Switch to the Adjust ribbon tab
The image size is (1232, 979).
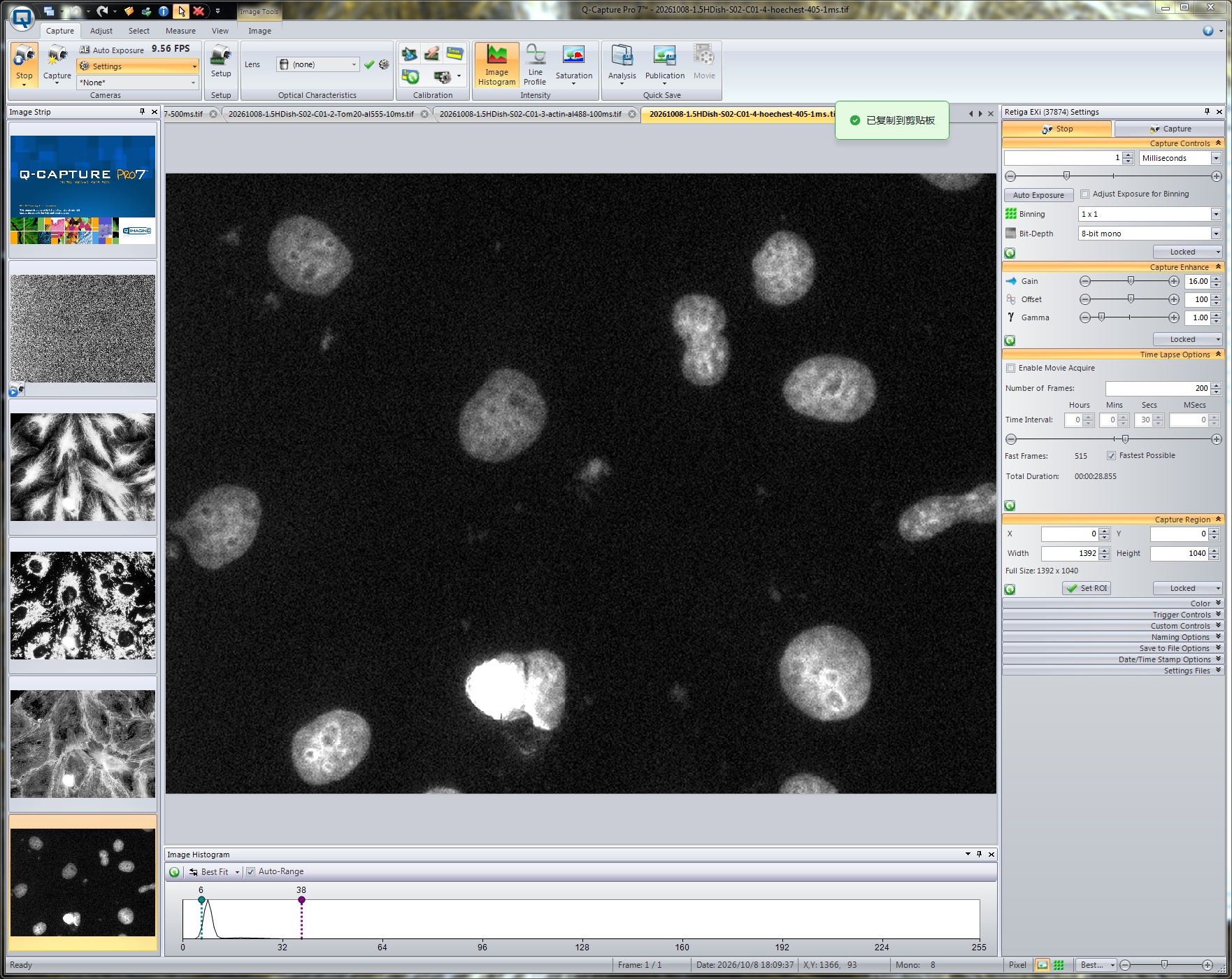point(101,31)
